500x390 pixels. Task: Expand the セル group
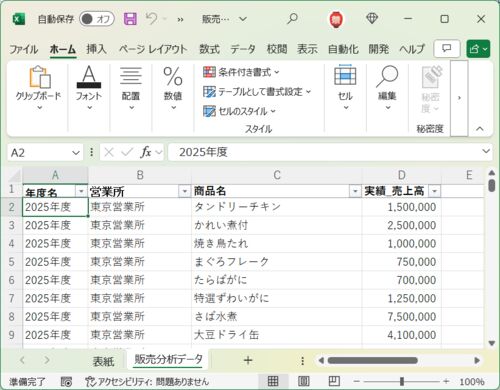tap(345, 88)
